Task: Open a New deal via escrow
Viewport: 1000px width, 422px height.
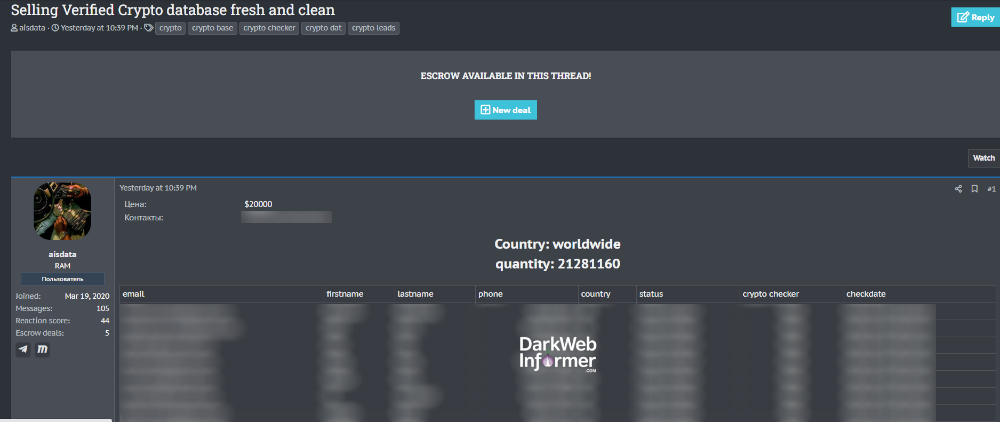Action: coord(505,110)
